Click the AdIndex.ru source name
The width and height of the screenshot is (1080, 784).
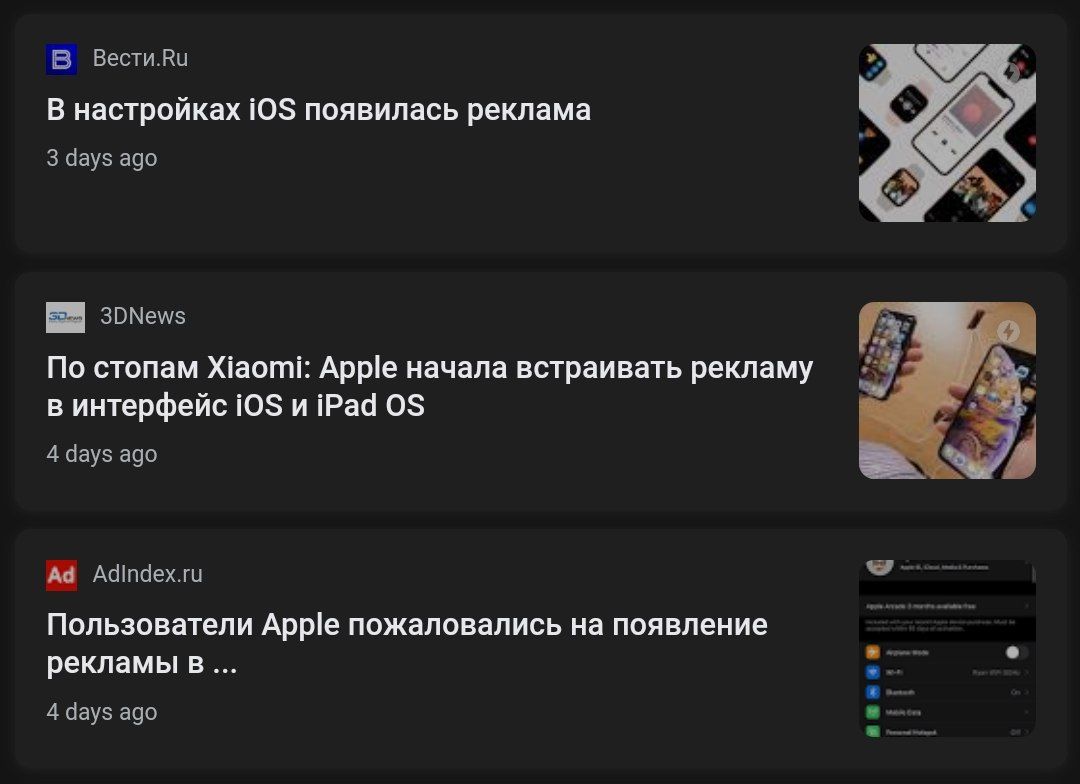pos(147,574)
